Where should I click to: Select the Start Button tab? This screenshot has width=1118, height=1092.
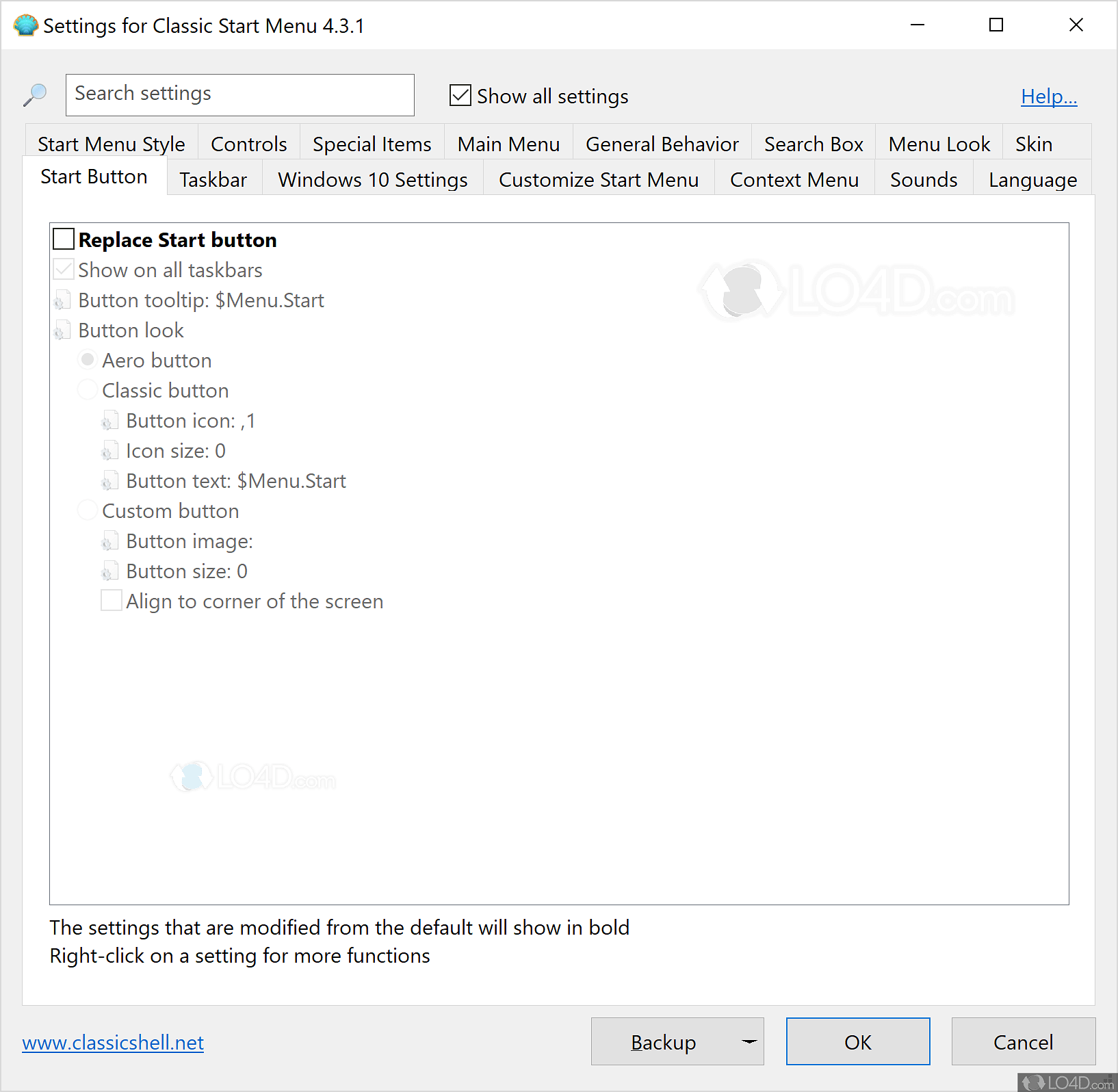coord(94,177)
